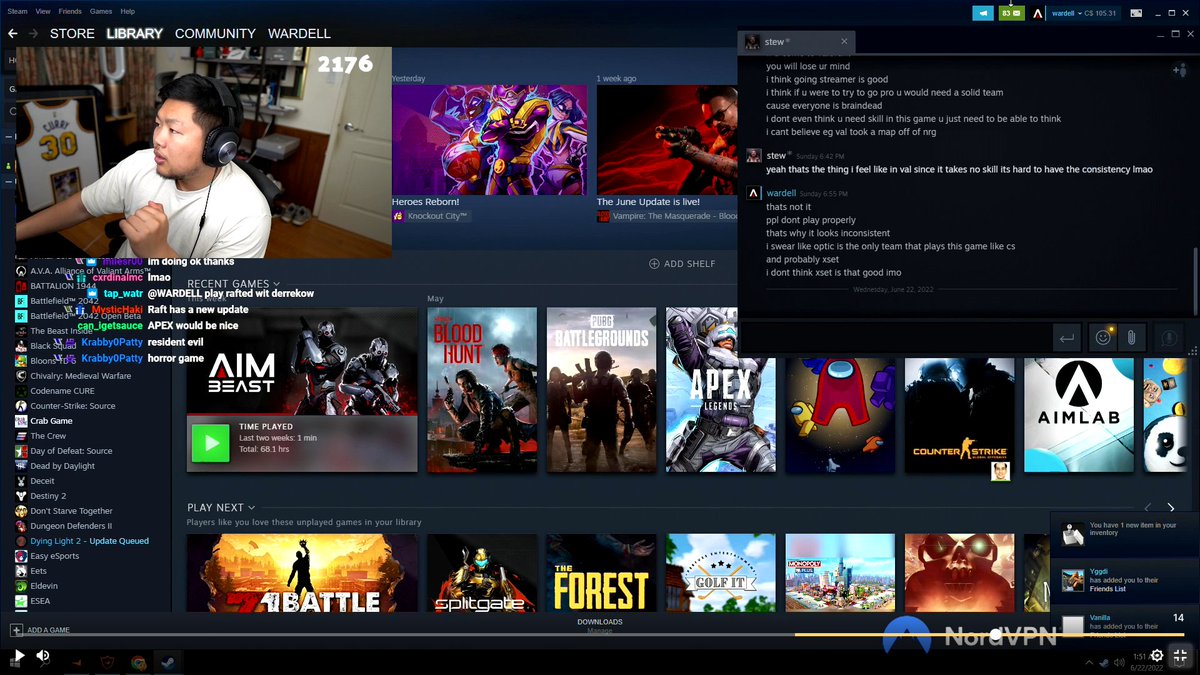Close the stew chat tab
Image resolution: width=1200 pixels, height=675 pixels.
845,42
